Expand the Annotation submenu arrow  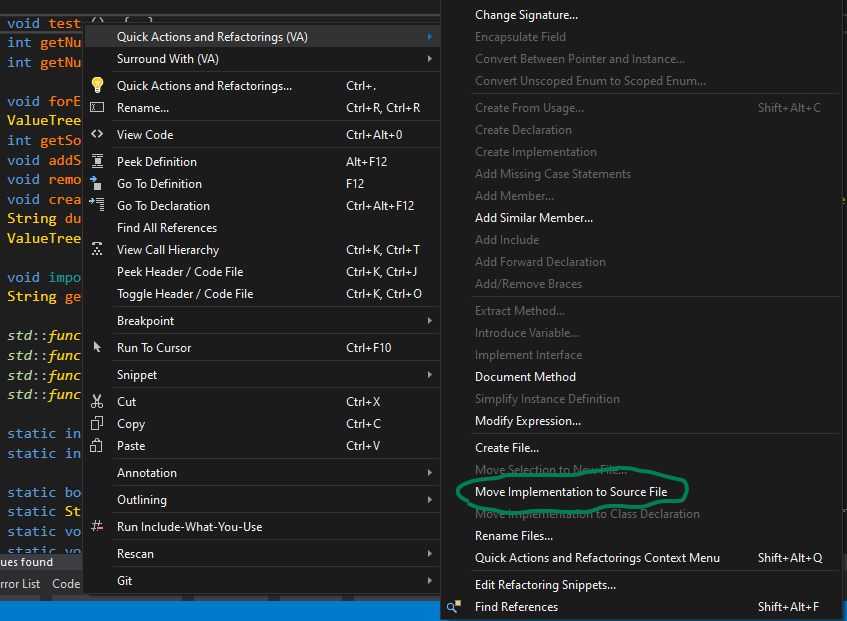click(x=429, y=472)
